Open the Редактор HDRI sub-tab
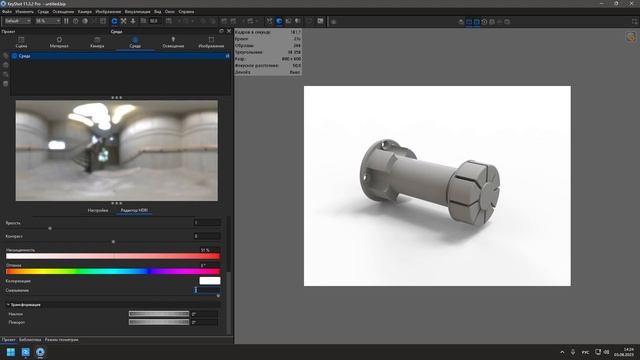Screen dimensions: 640x360 coord(134,210)
